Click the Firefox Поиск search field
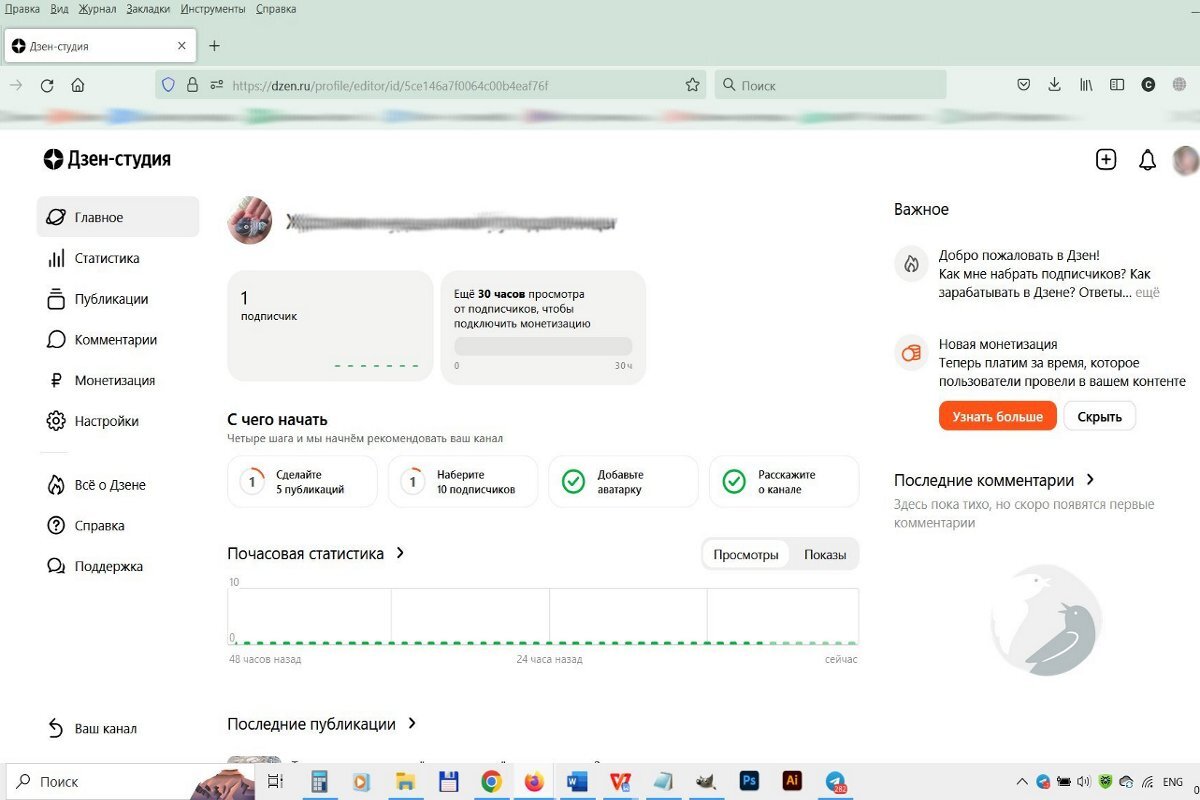 (830, 85)
